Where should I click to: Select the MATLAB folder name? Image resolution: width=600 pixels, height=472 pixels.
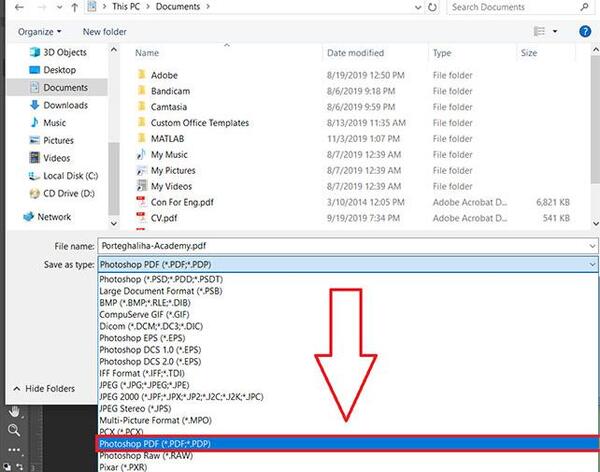coord(167,139)
